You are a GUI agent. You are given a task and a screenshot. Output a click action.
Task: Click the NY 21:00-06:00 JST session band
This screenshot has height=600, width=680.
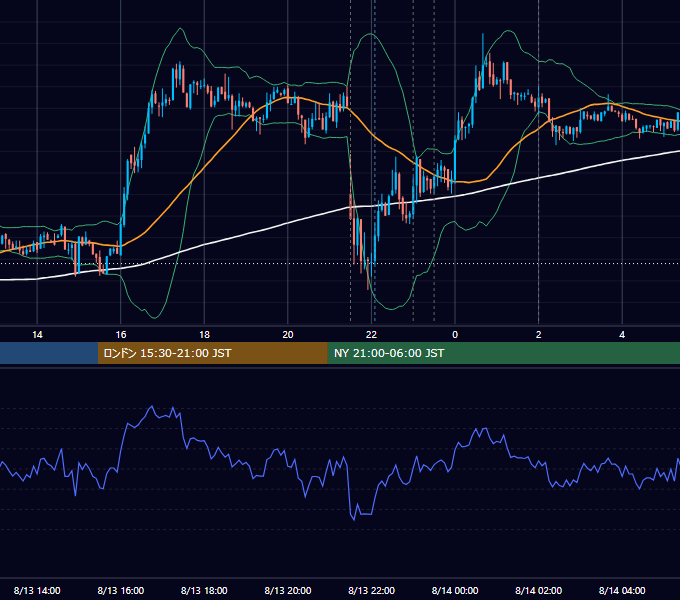(503, 353)
